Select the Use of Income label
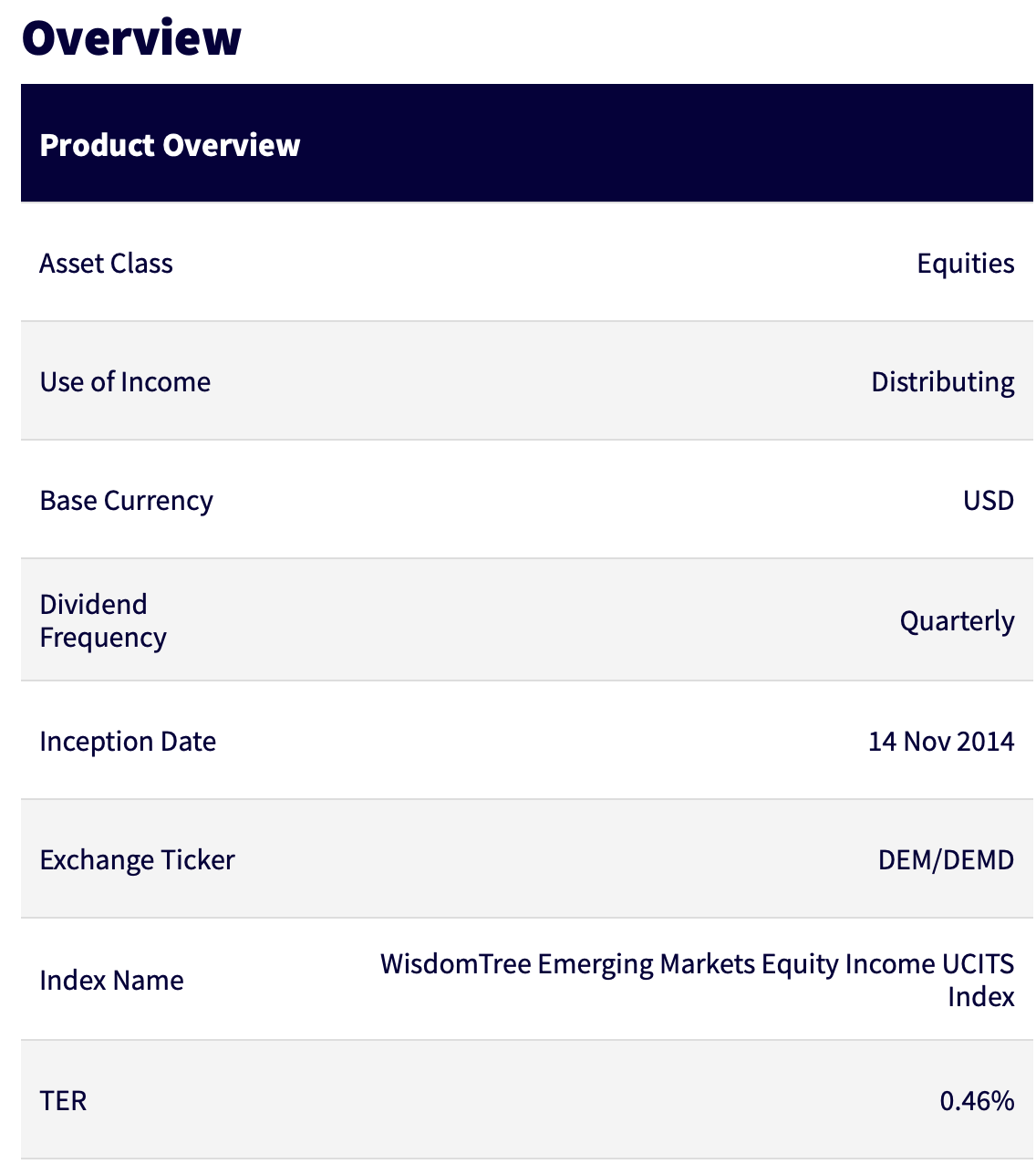 125,382
